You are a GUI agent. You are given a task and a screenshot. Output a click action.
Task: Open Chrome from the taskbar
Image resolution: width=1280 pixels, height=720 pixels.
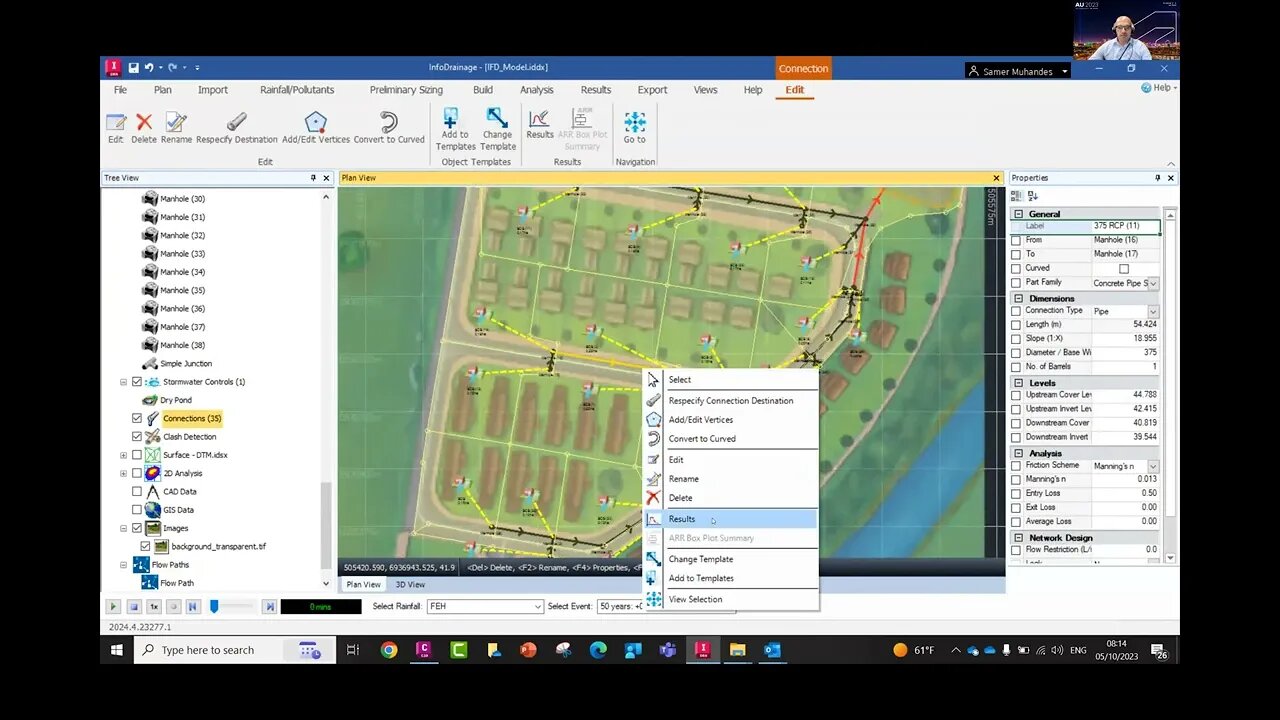388,650
